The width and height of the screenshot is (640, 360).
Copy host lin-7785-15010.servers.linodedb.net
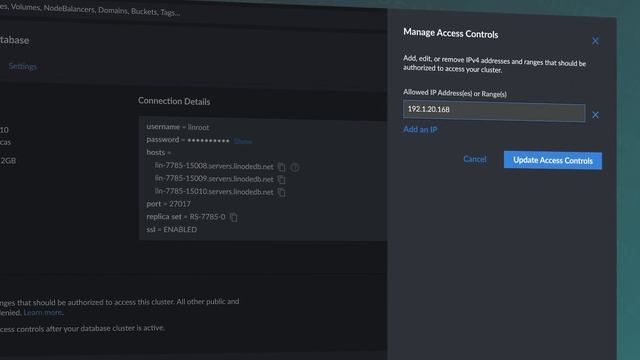pyautogui.click(x=281, y=192)
